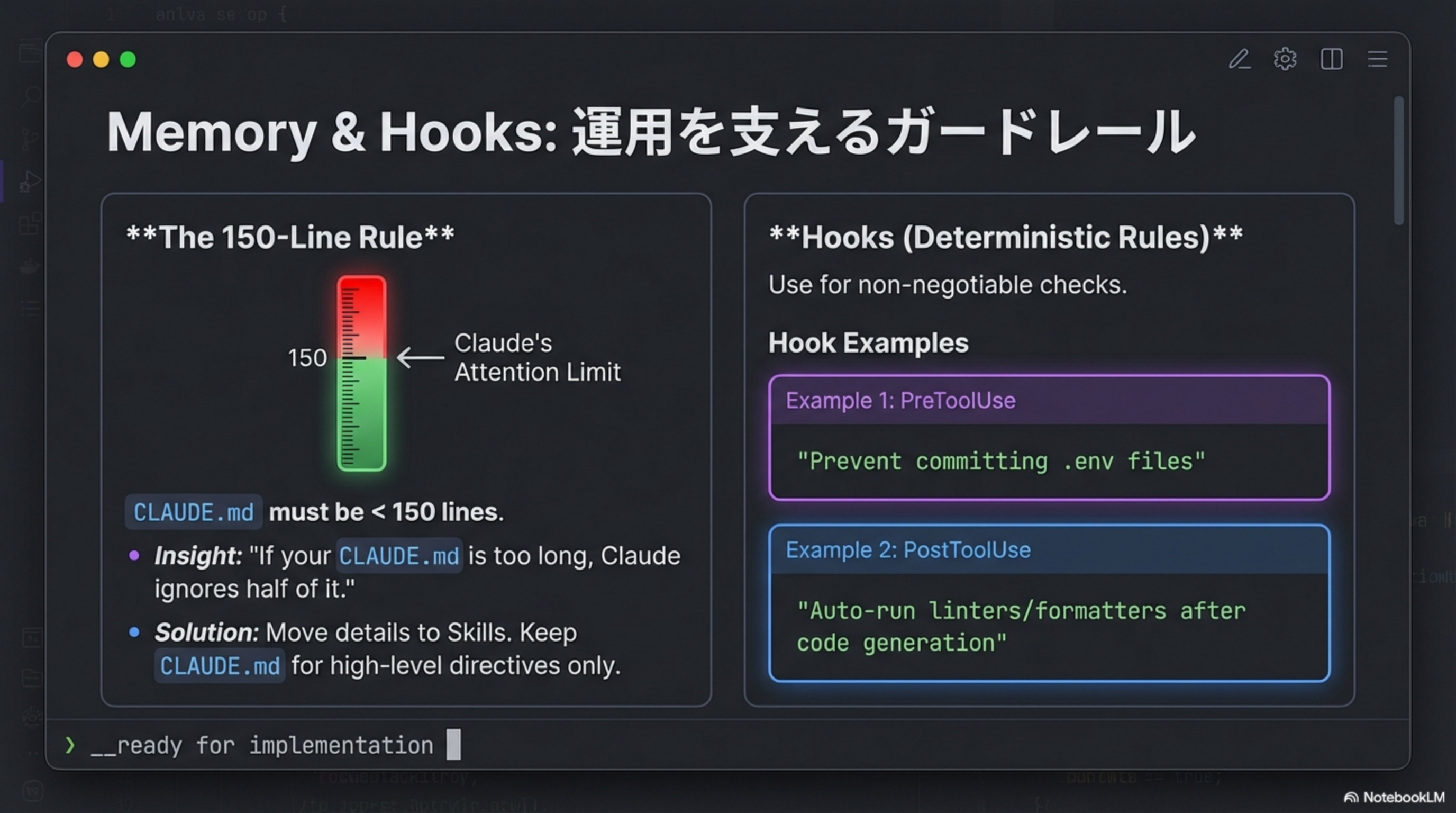Viewport: 1456px width, 813px height.
Task: Click the yellow minimize window dot
Action: click(101, 59)
